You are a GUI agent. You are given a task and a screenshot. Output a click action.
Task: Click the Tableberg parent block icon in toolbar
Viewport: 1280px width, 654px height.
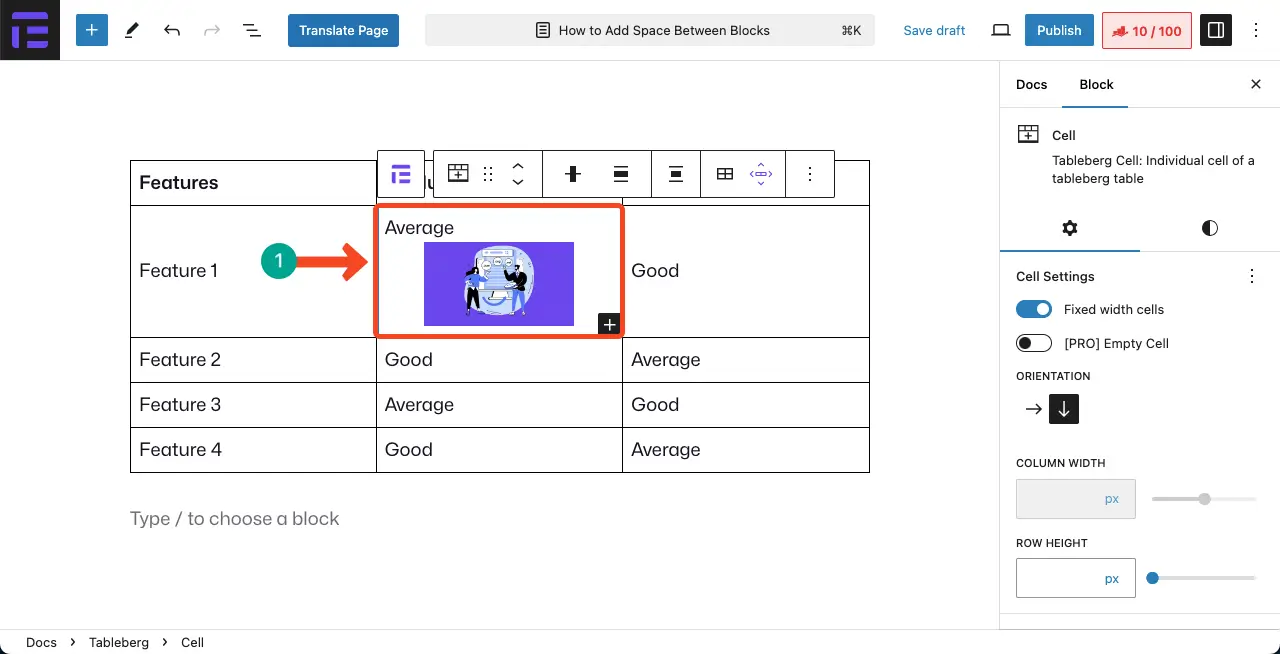pyautogui.click(x=401, y=175)
